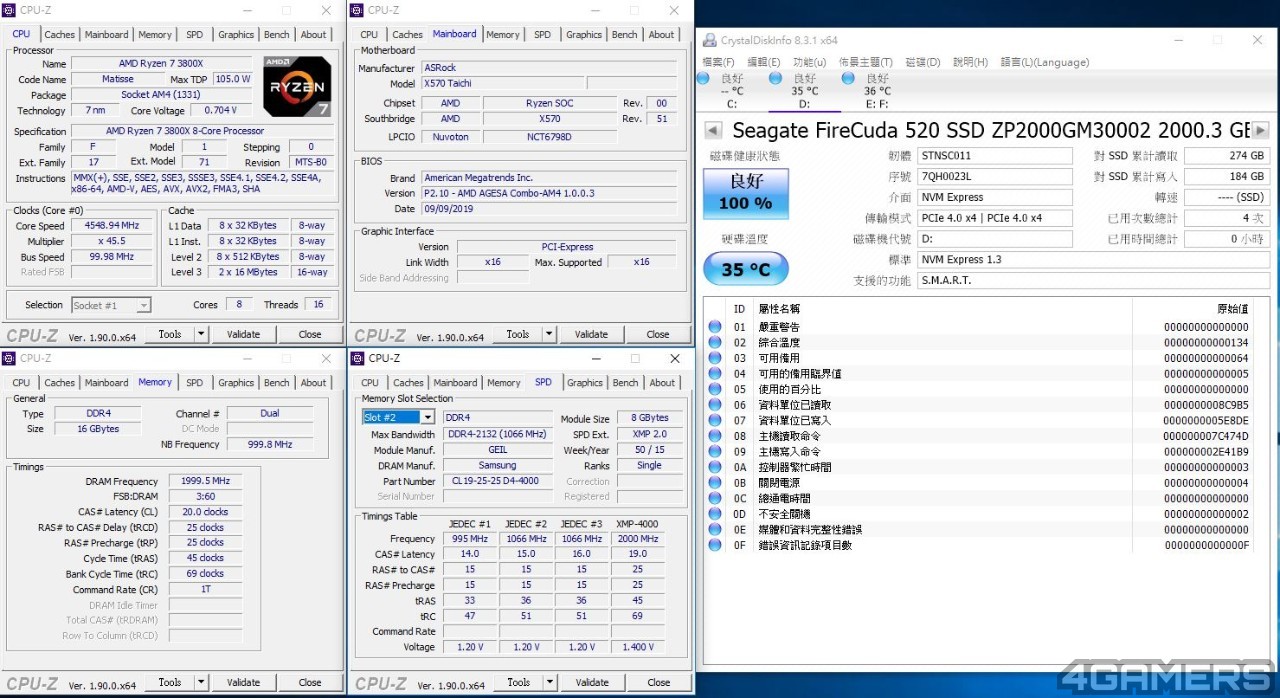The width and height of the screenshot is (1280, 698).
Task: Open 編輯(E) menu in CrystalDiskInfo
Action: tap(764, 62)
